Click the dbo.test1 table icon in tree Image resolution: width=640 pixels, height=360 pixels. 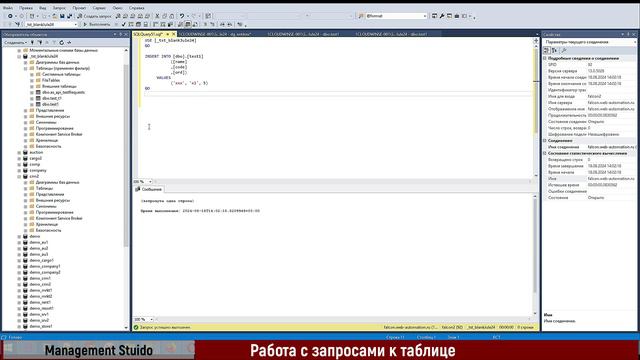38,104
